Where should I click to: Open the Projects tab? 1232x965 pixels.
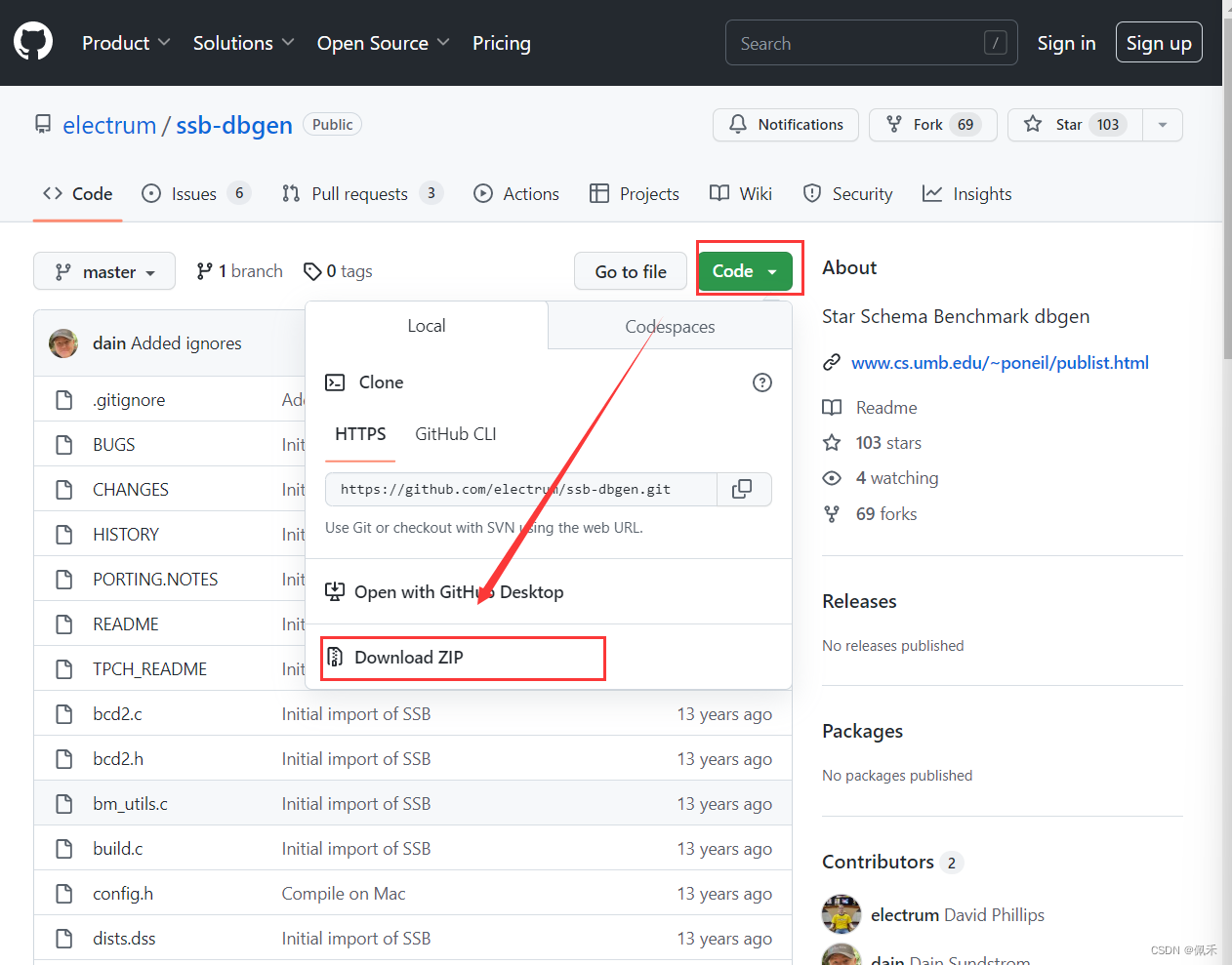(x=635, y=193)
